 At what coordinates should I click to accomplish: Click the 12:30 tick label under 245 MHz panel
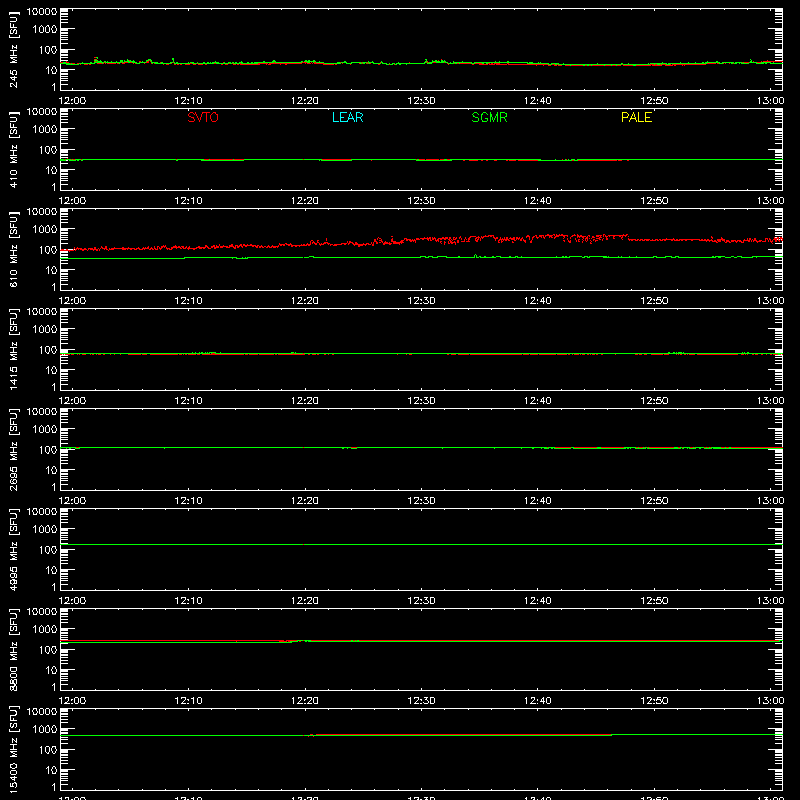pos(421,101)
